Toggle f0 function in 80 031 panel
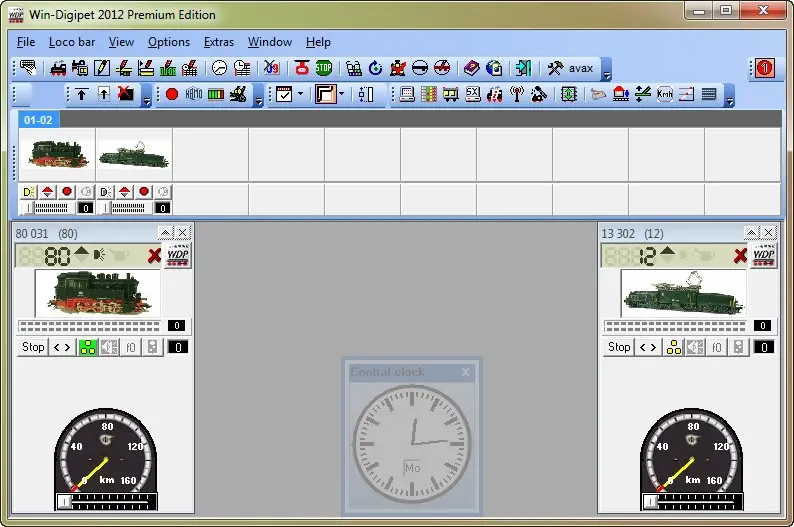Viewport: 794px width, 527px height. [x=131, y=347]
